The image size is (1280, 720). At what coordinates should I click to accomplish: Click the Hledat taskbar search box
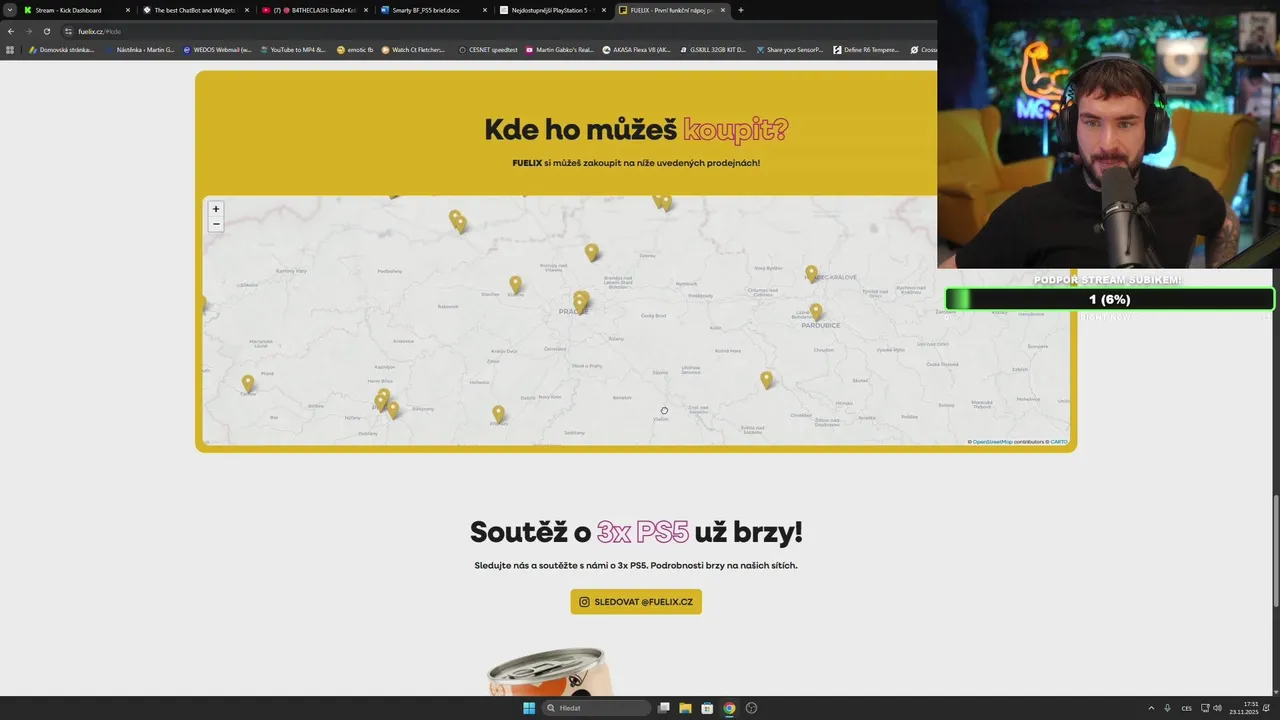[x=597, y=708]
